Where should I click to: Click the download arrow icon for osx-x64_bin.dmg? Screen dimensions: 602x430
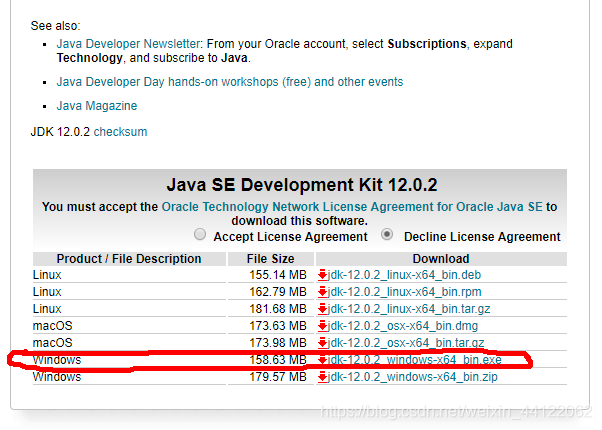click(x=322, y=326)
